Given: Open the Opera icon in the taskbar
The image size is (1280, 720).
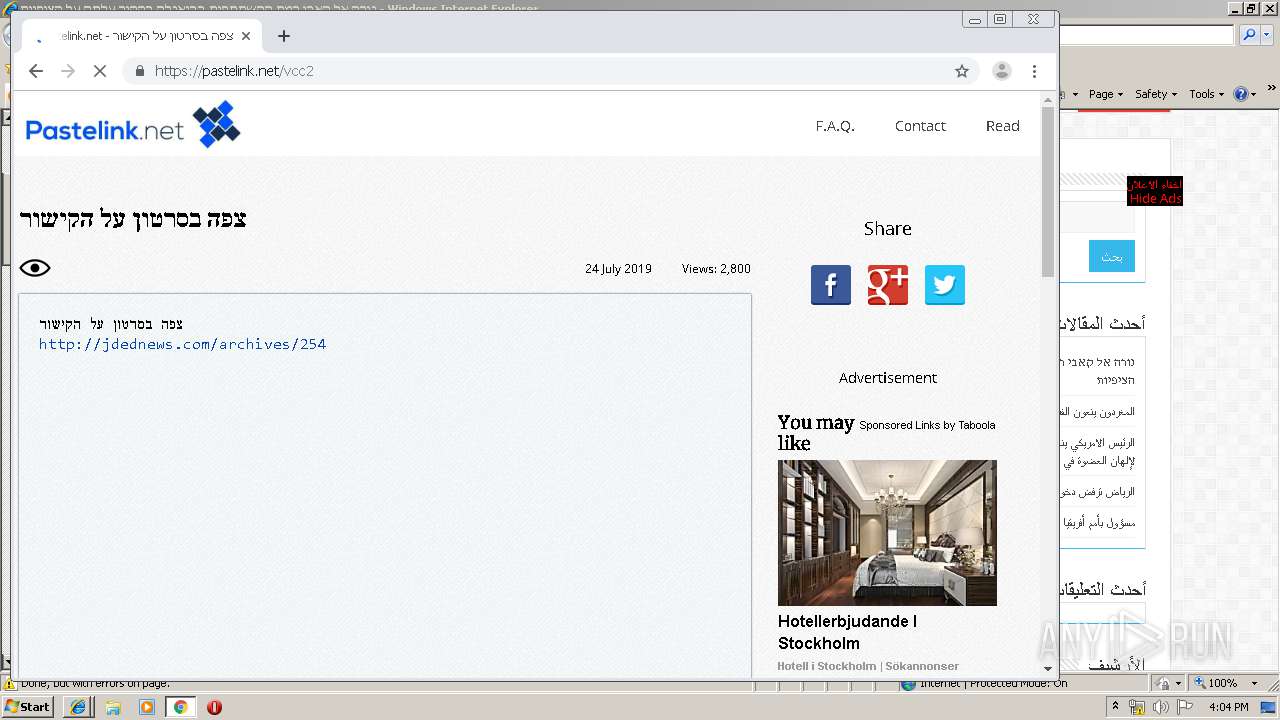Looking at the screenshot, I should [214, 707].
